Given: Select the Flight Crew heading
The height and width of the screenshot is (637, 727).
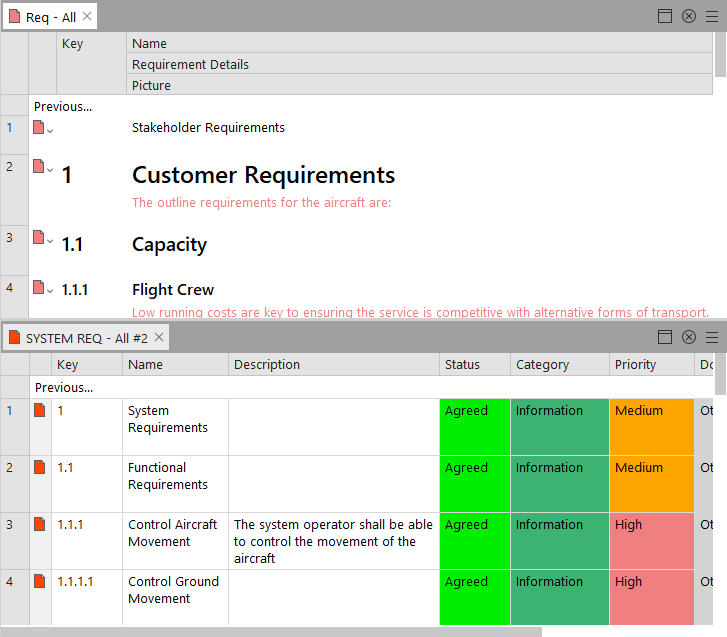Looking at the screenshot, I should tap(173, 290).
